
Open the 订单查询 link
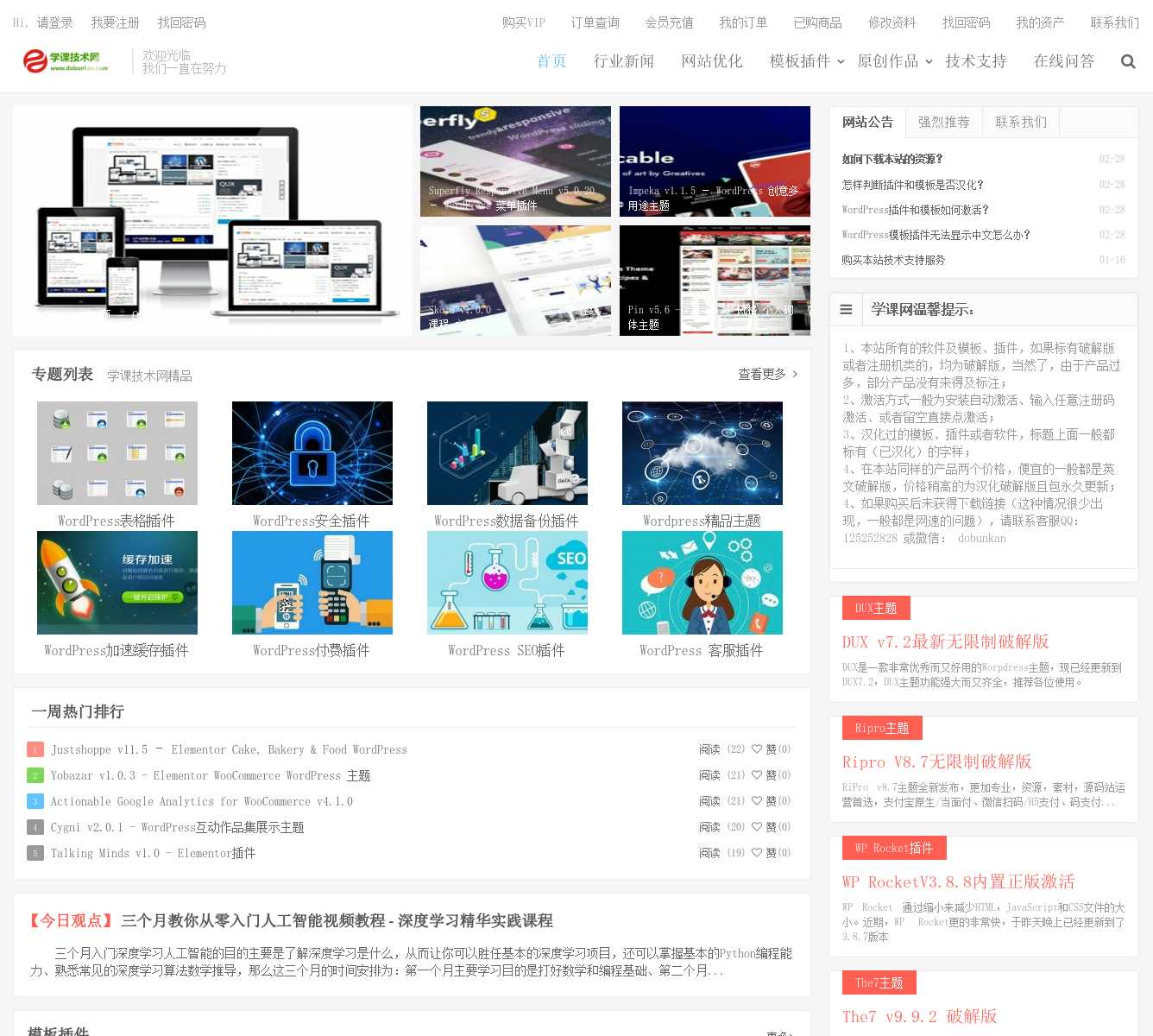pyautogui.click(x=595, y=22)
